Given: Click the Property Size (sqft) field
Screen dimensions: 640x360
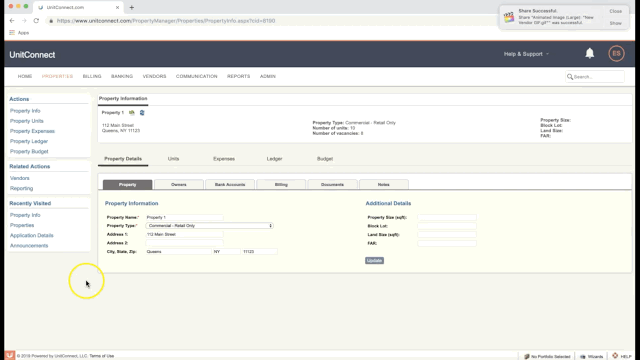Looking at the screenshot, I should click(447, 217).
